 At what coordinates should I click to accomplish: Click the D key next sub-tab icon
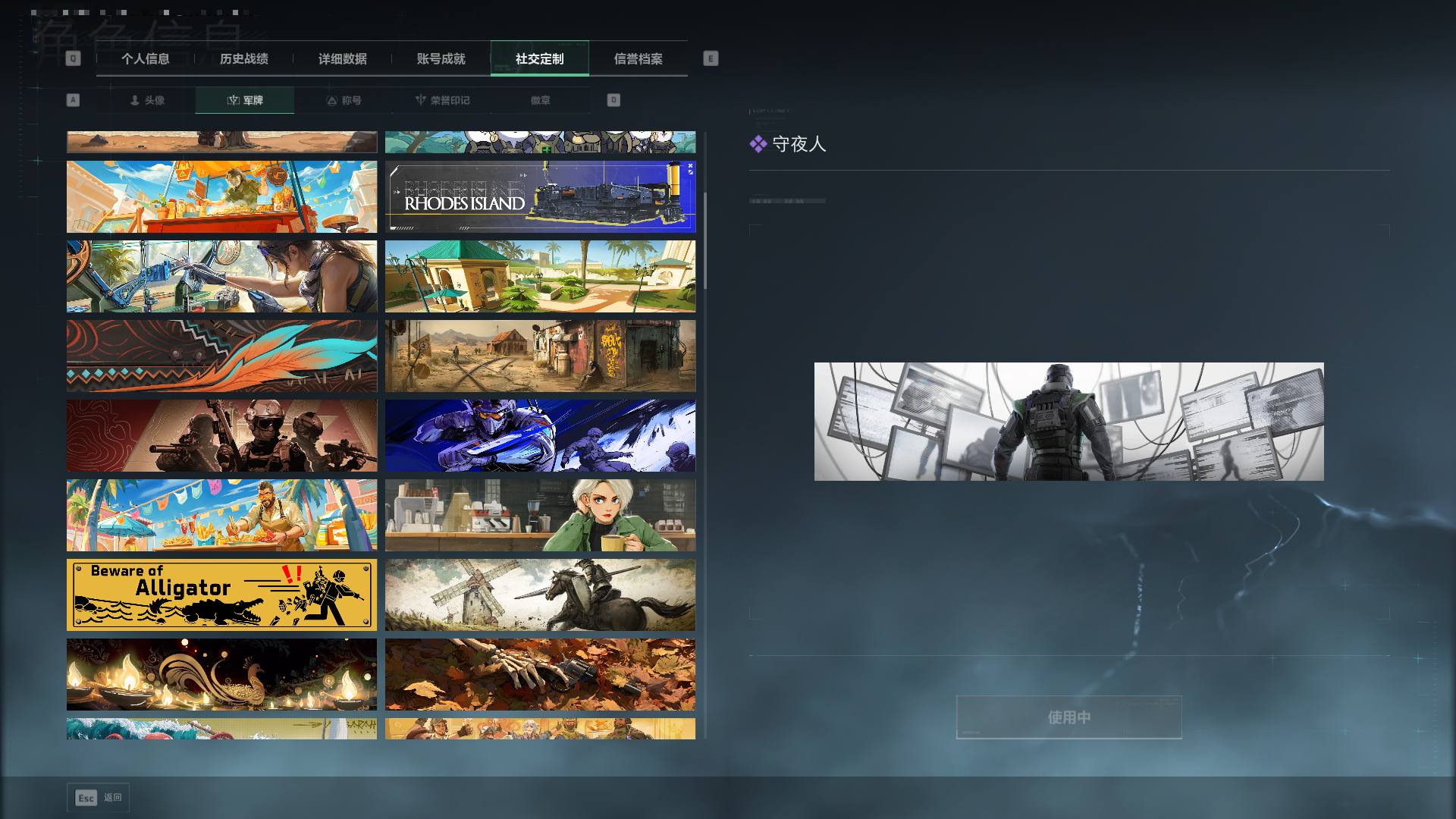click(613, 100)
